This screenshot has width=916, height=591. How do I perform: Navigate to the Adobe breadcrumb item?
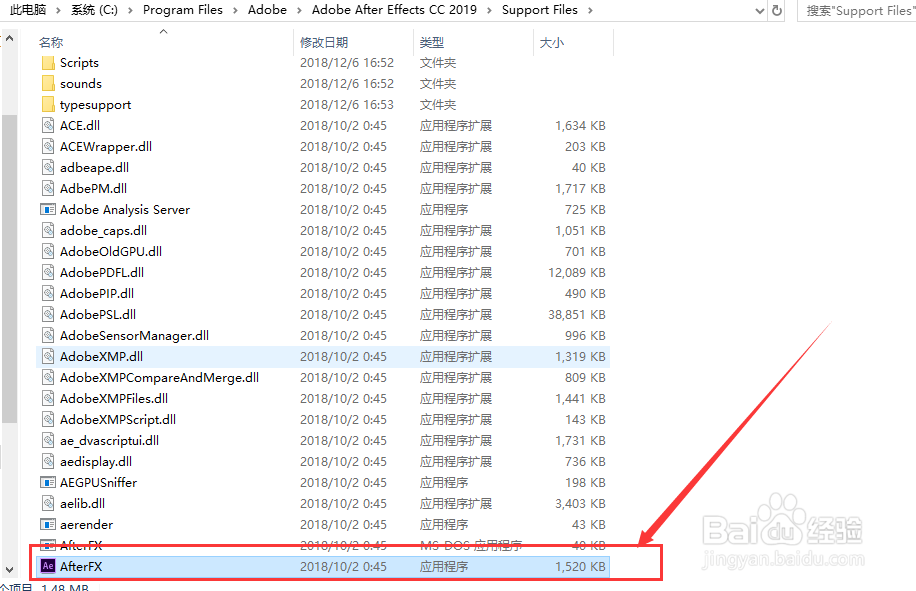tap(266, 10)
